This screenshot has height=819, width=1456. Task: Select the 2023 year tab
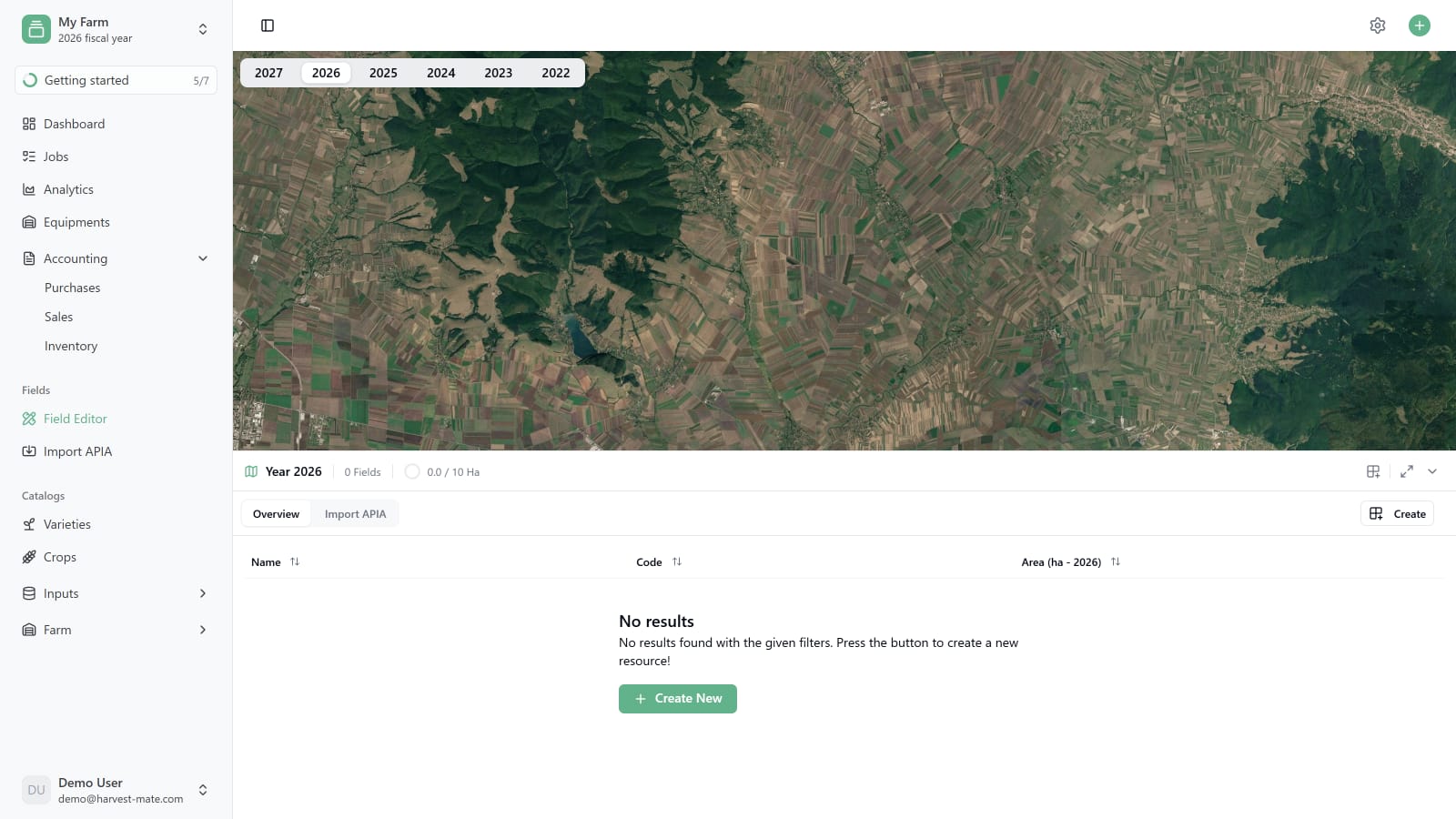pyautogui.click(x=498, y=73)
